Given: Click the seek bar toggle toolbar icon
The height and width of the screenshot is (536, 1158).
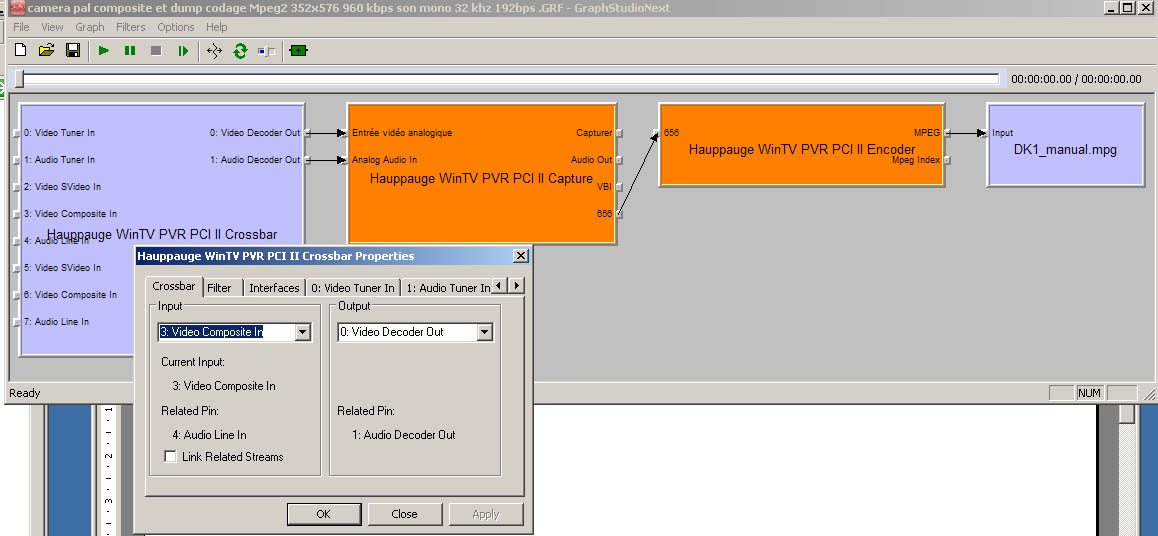Looking at the screenshot, I should coord(266,51).
